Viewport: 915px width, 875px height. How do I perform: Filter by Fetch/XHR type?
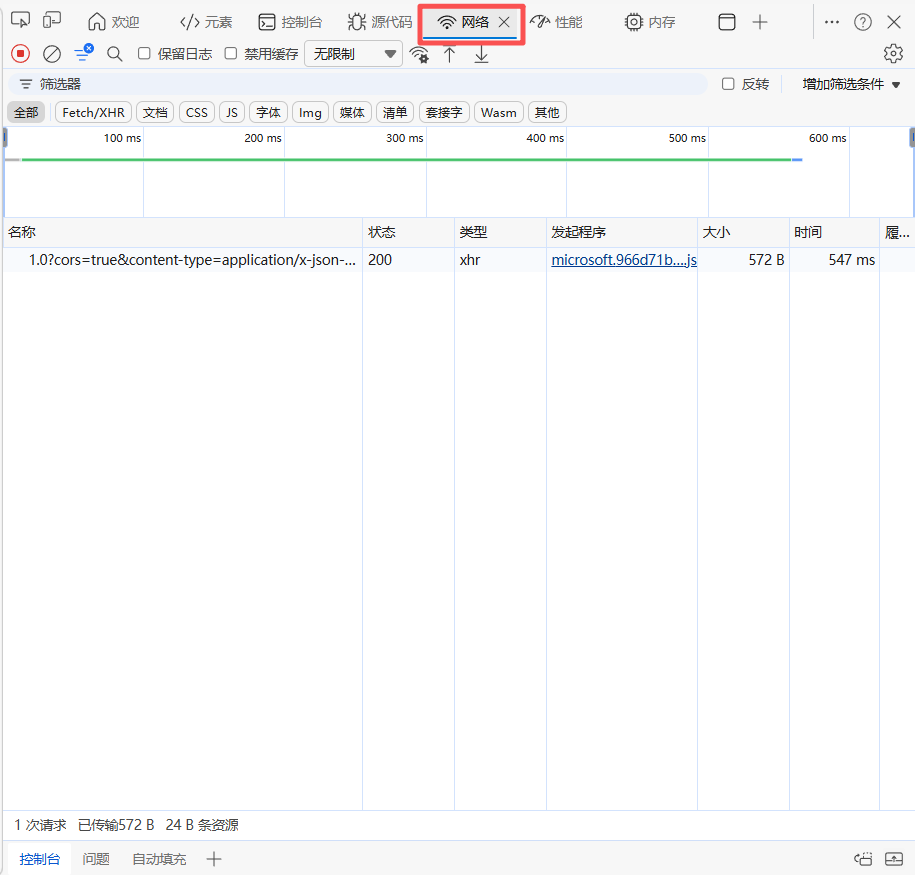click(x=93, y=112)
